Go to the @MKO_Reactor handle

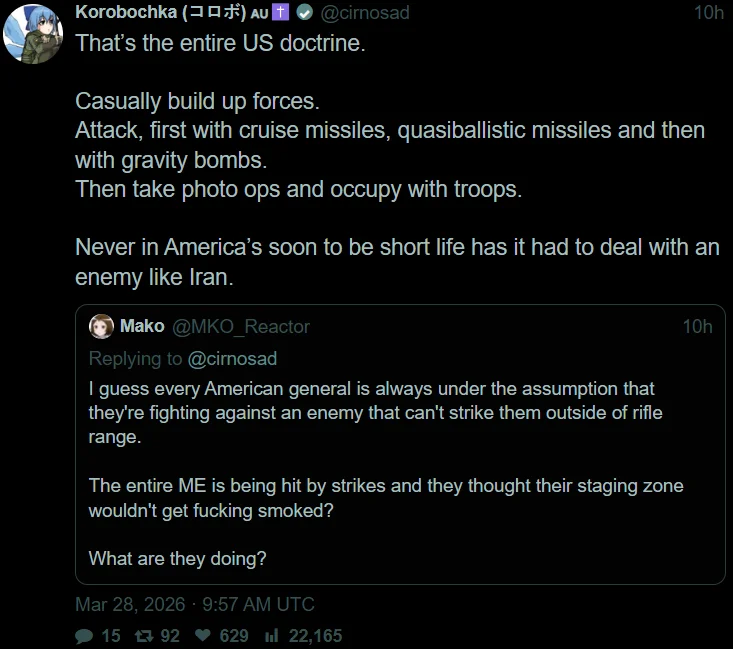click(241, 326)
